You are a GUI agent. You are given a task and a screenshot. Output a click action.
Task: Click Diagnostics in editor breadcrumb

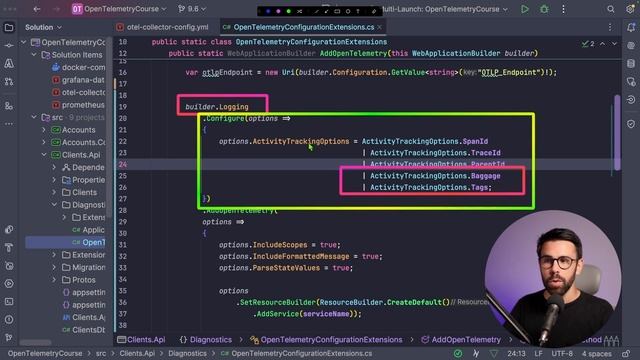pyautogui.click(x=206, y=340)
